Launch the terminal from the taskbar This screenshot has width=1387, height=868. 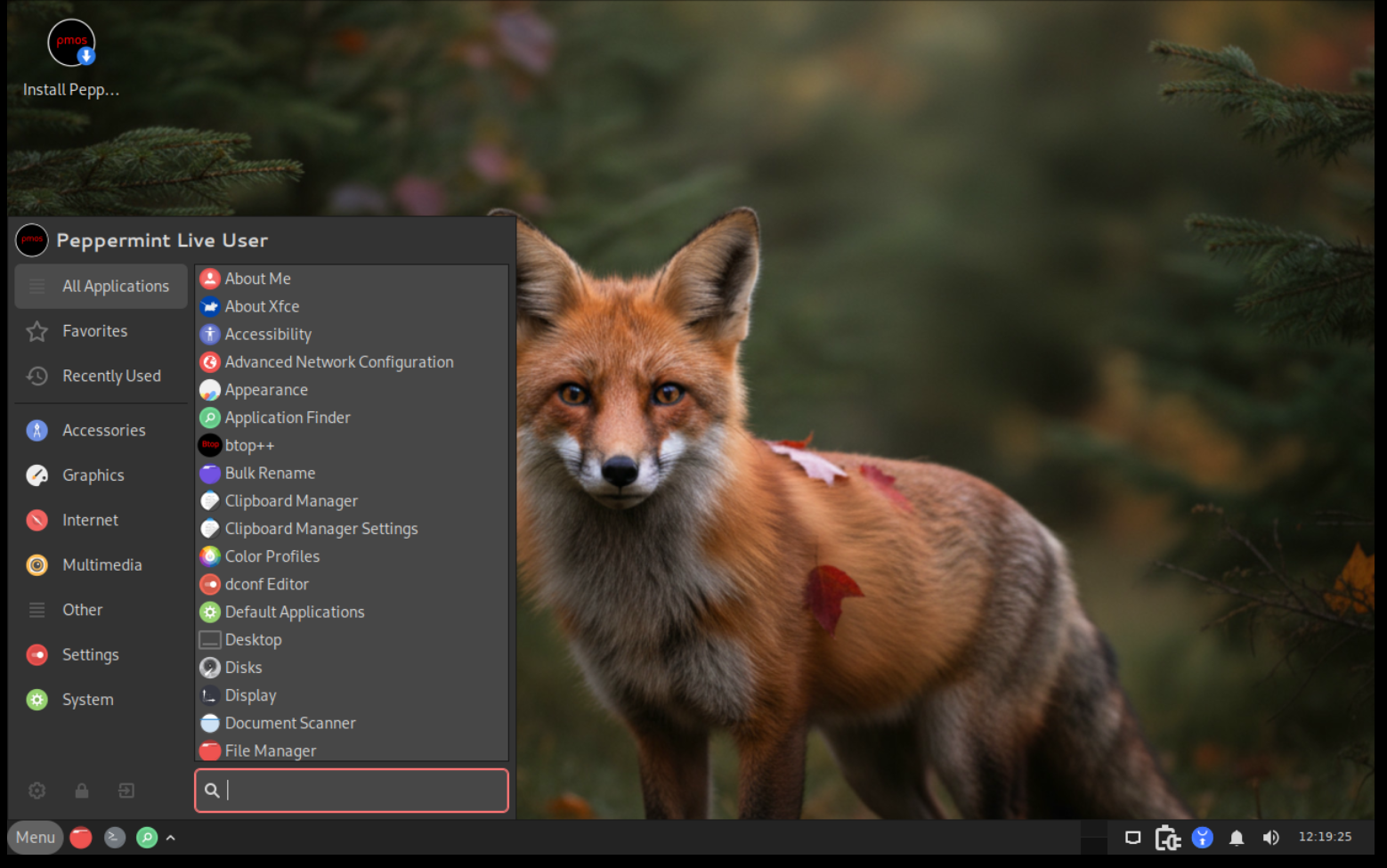click(x=114, y=838)
